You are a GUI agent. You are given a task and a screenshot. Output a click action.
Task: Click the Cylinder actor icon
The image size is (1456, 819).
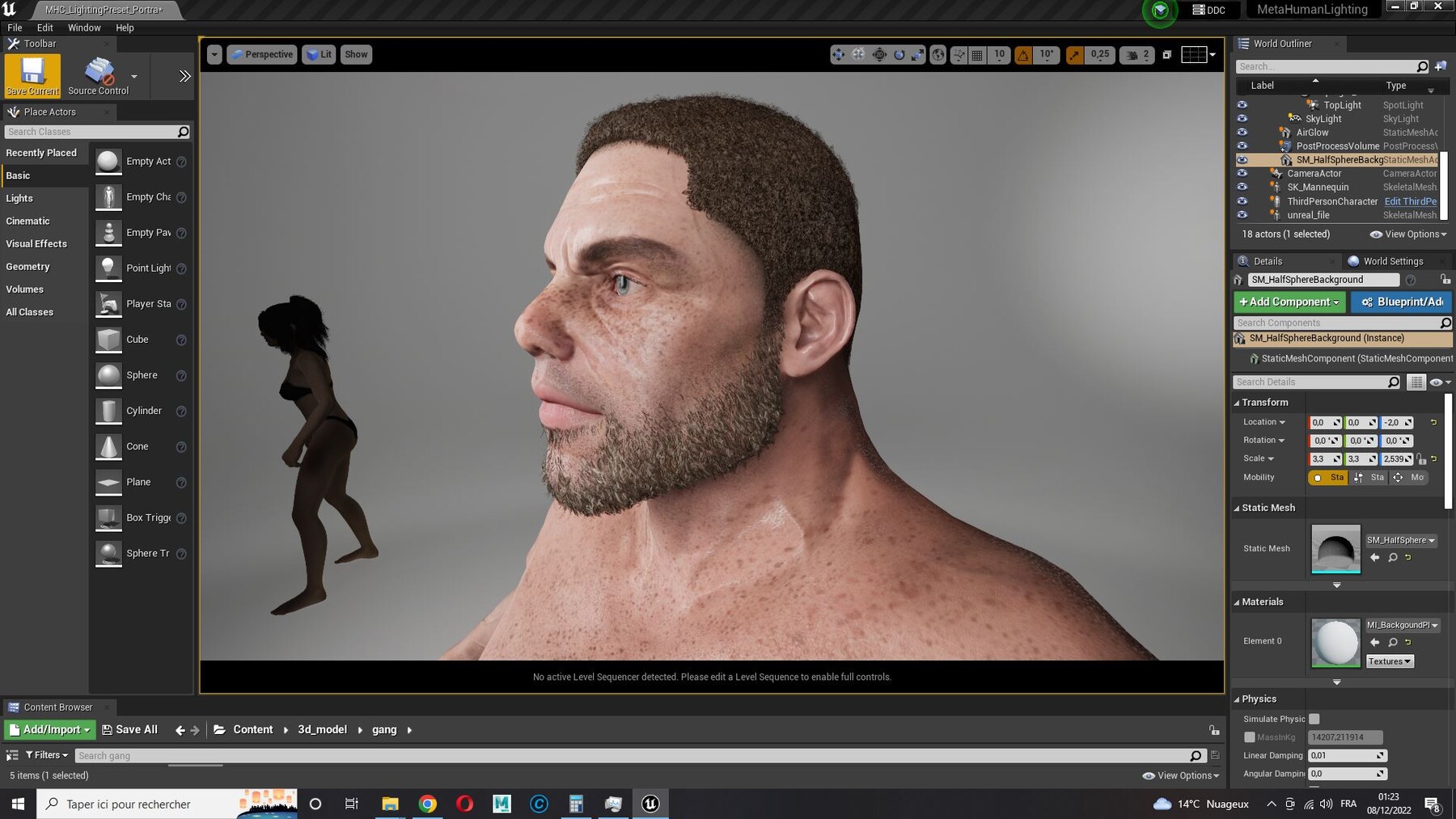tap(108, 411)
